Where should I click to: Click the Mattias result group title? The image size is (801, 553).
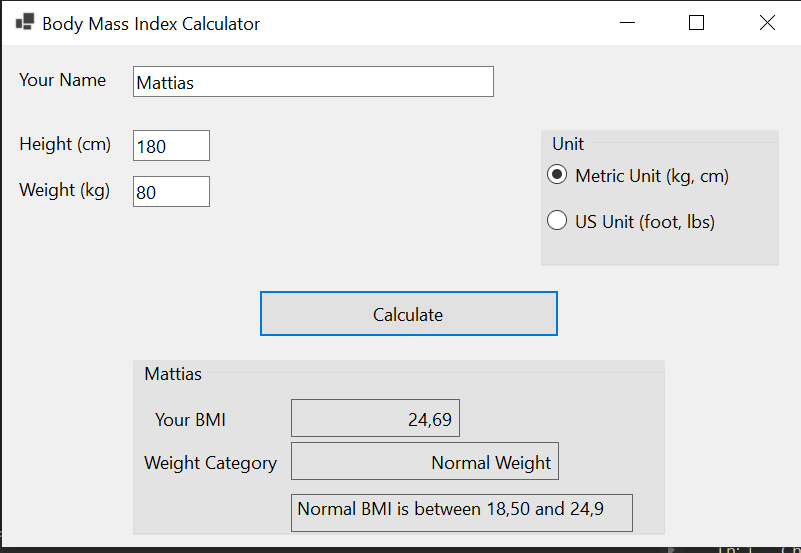point(173,374)
